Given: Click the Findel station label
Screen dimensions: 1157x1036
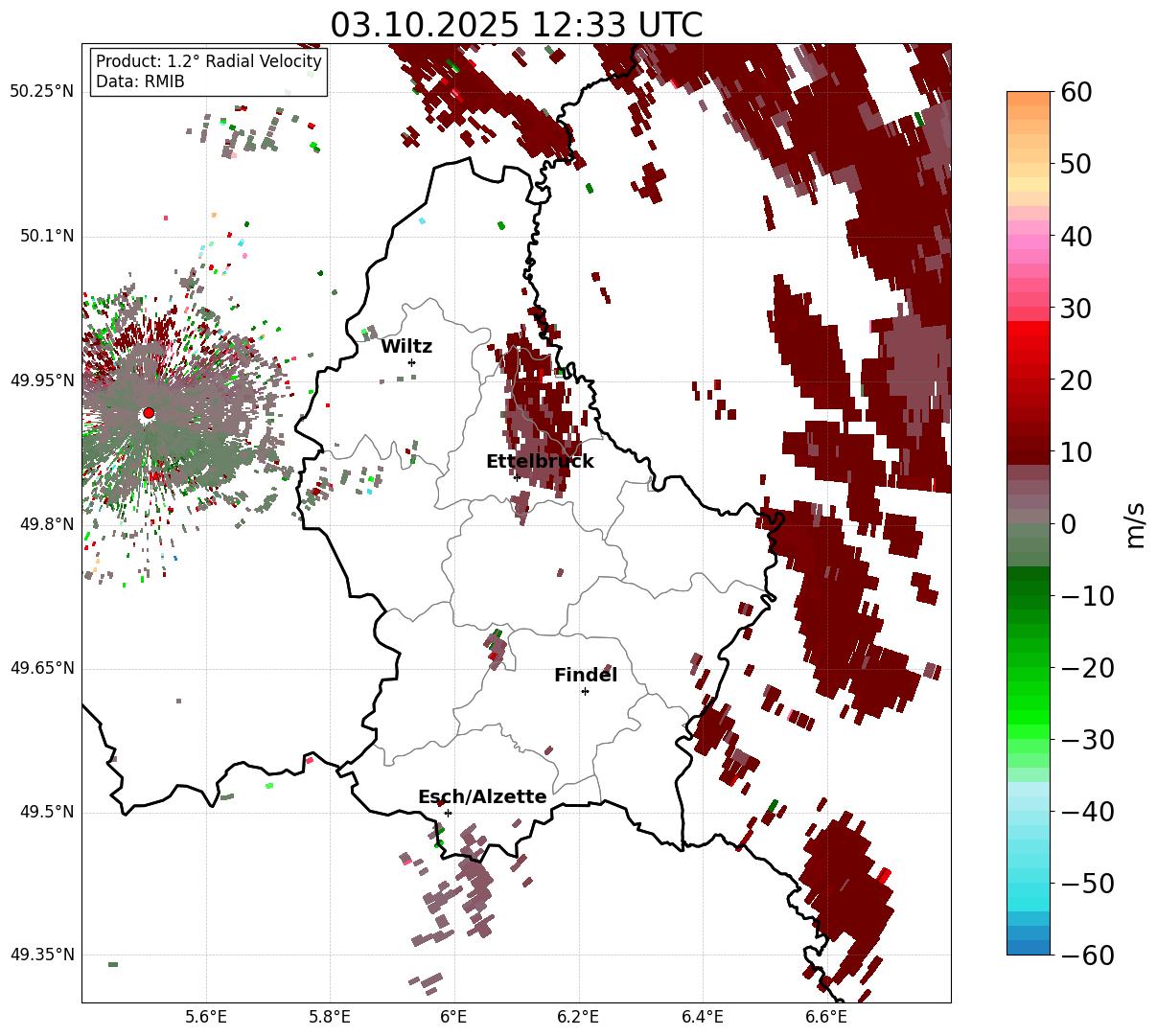Looking at the screenshot, I should (x=586, y=676).
